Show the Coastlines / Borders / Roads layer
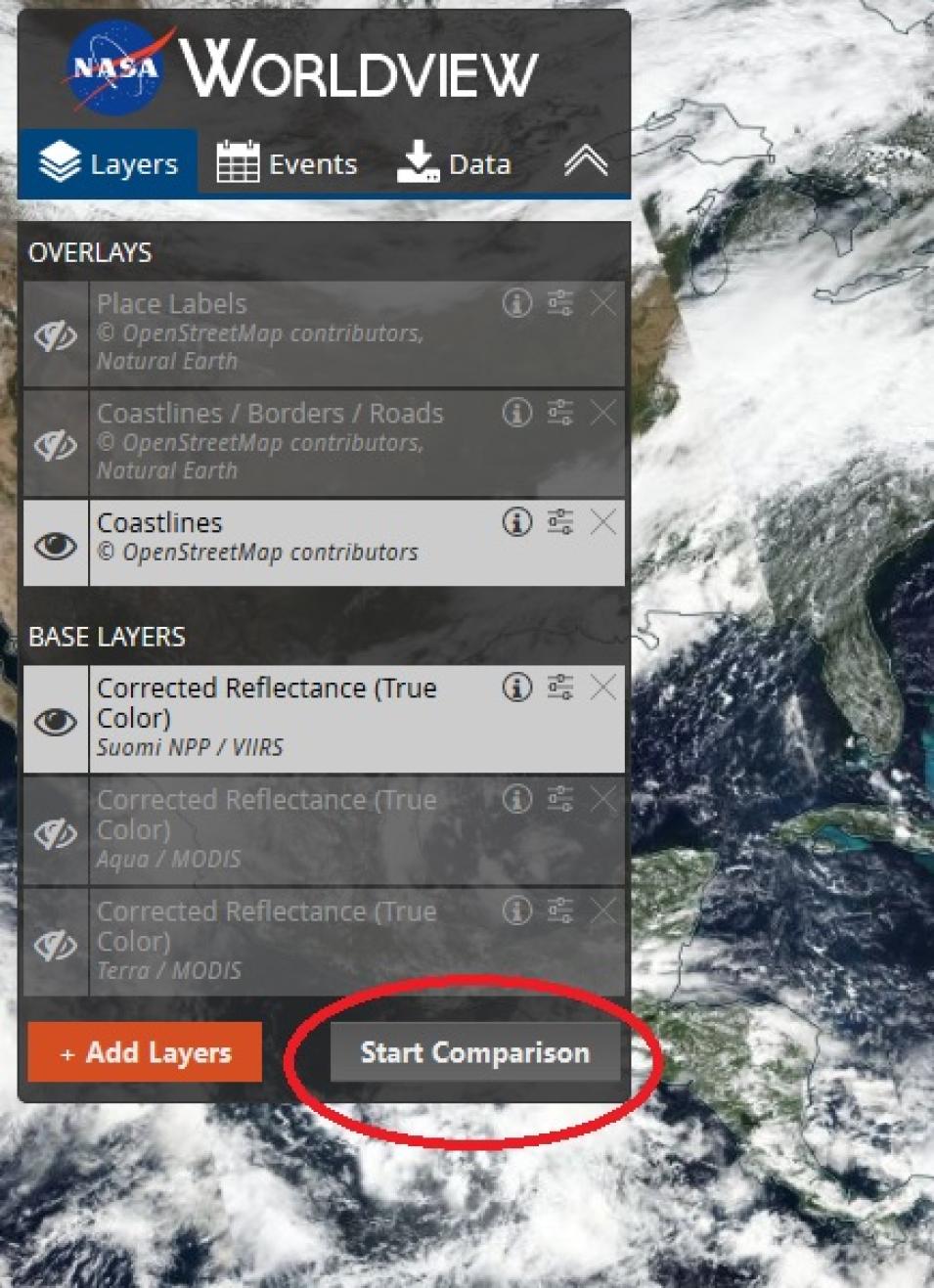The image size is (934, 1288). [56, 445]
